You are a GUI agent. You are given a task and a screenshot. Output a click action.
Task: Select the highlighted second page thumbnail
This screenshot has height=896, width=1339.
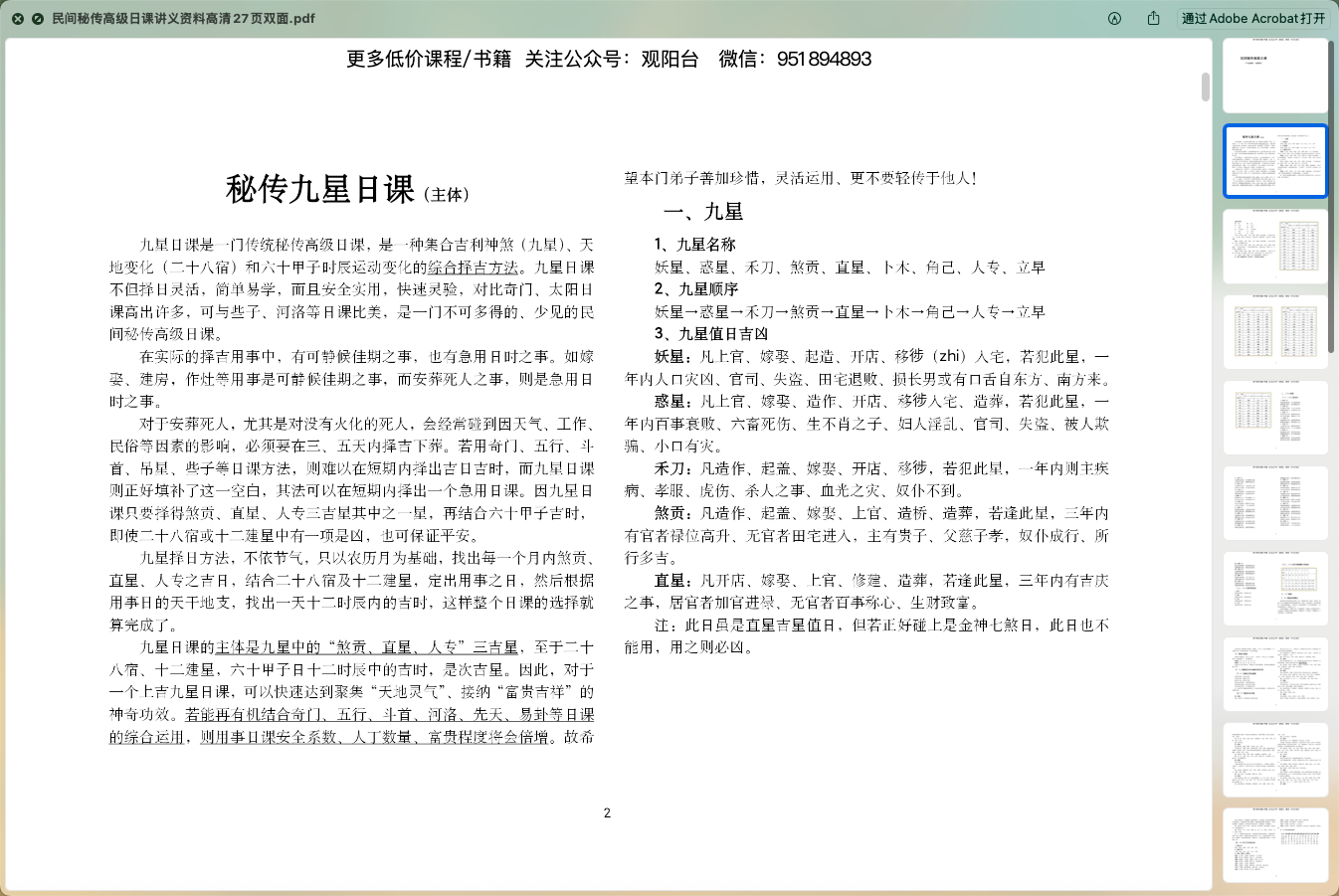click(1274, 161)
